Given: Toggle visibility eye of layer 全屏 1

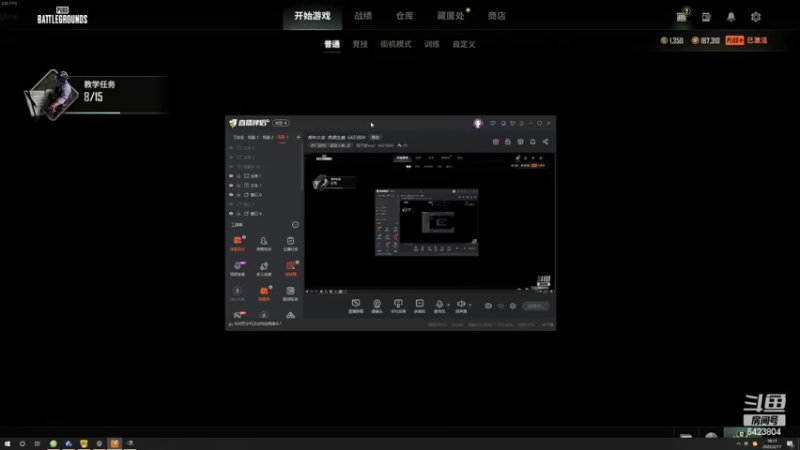Looking at the screenshot, I should click(231, 176).
